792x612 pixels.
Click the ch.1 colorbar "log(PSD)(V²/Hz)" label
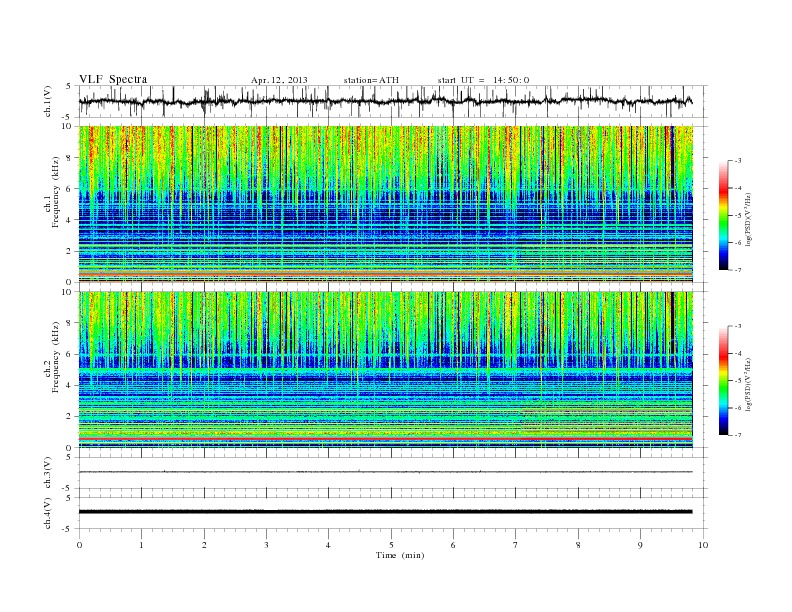[x=748, y=220]
